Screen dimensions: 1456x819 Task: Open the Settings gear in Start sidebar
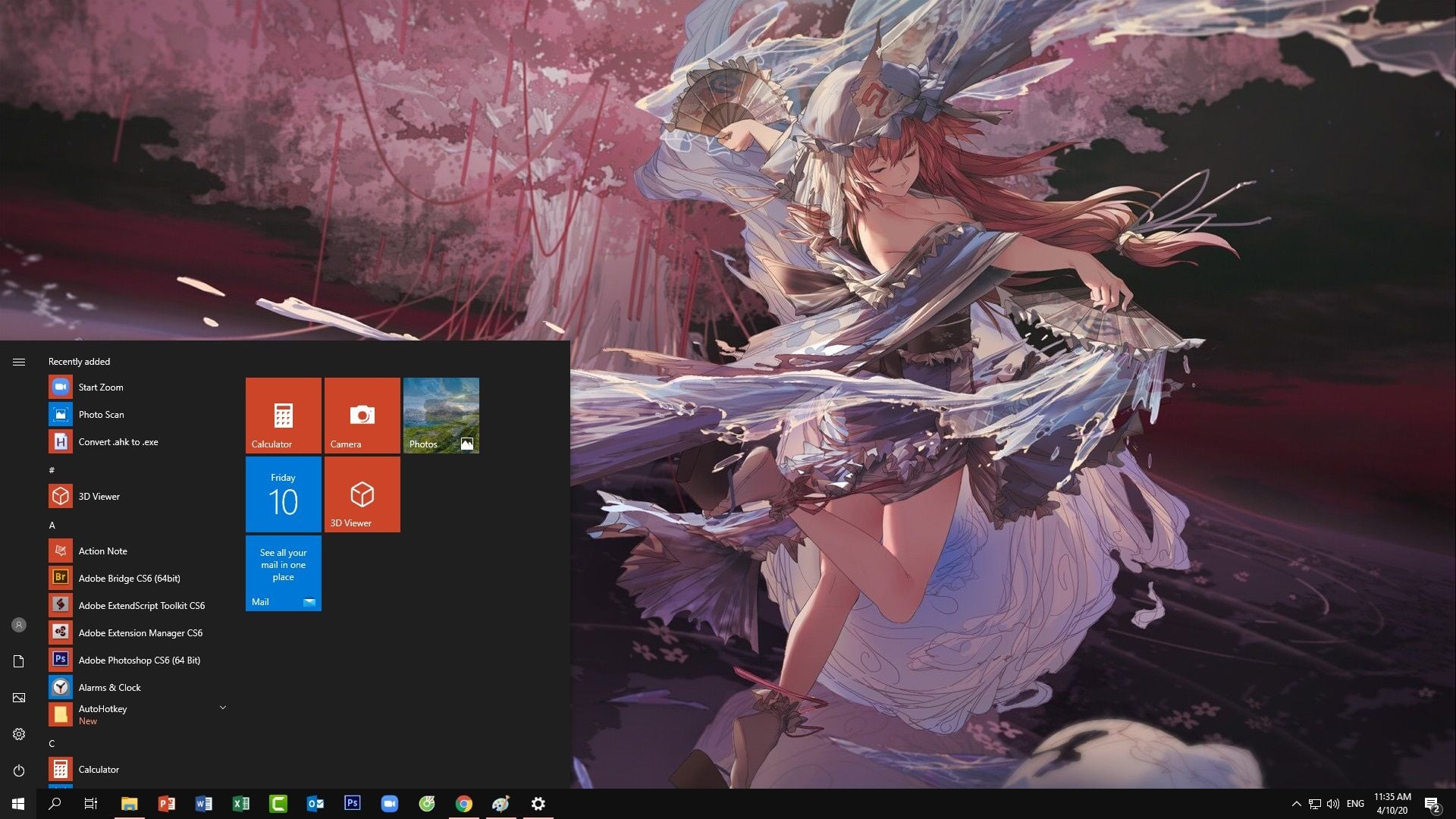click(x=18, y=734)
